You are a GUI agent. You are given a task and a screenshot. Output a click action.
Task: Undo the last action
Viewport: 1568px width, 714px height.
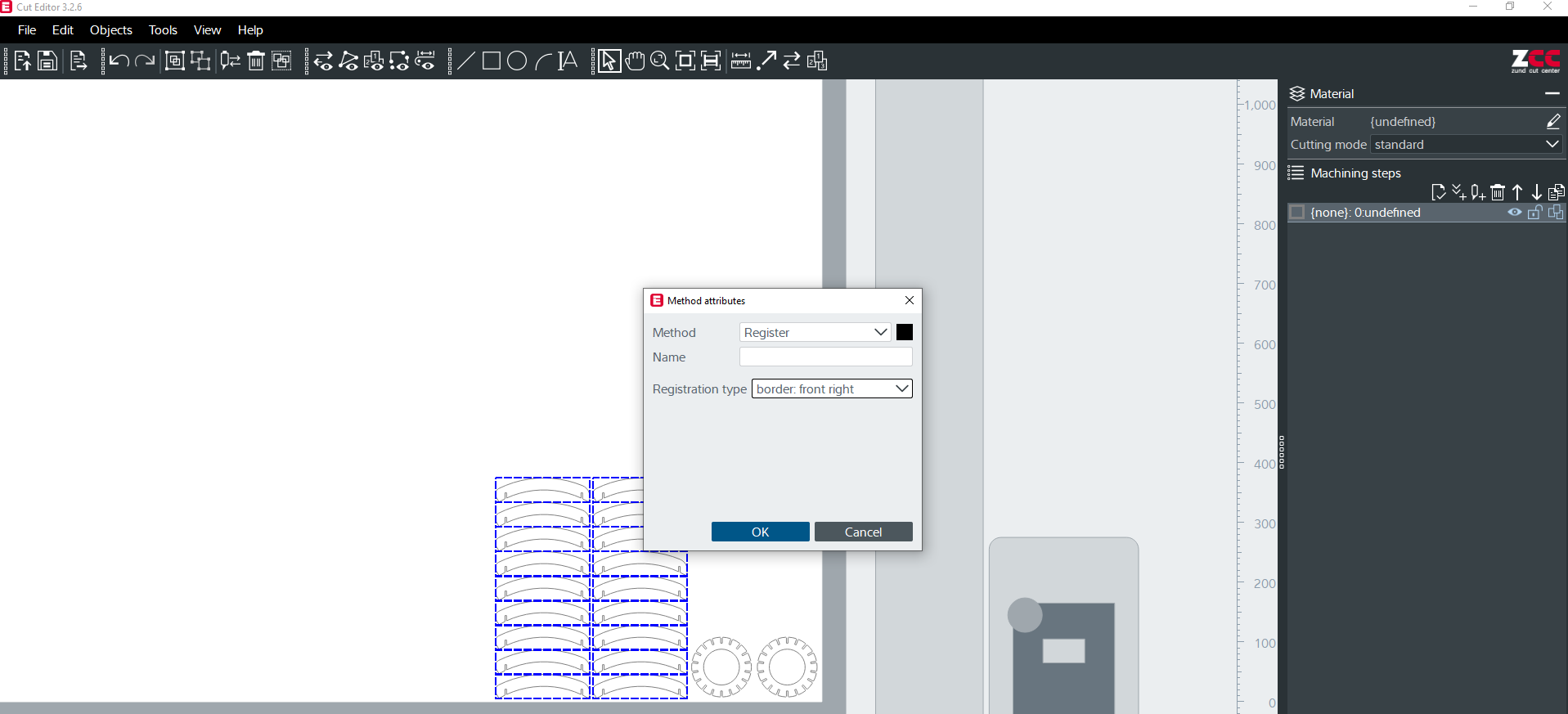point(119,61)
